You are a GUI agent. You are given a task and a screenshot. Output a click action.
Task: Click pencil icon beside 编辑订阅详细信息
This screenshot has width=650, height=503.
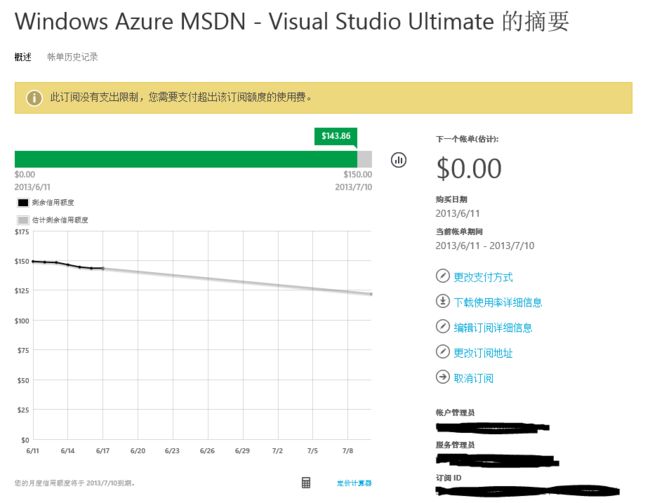click(x=442, y=326)
